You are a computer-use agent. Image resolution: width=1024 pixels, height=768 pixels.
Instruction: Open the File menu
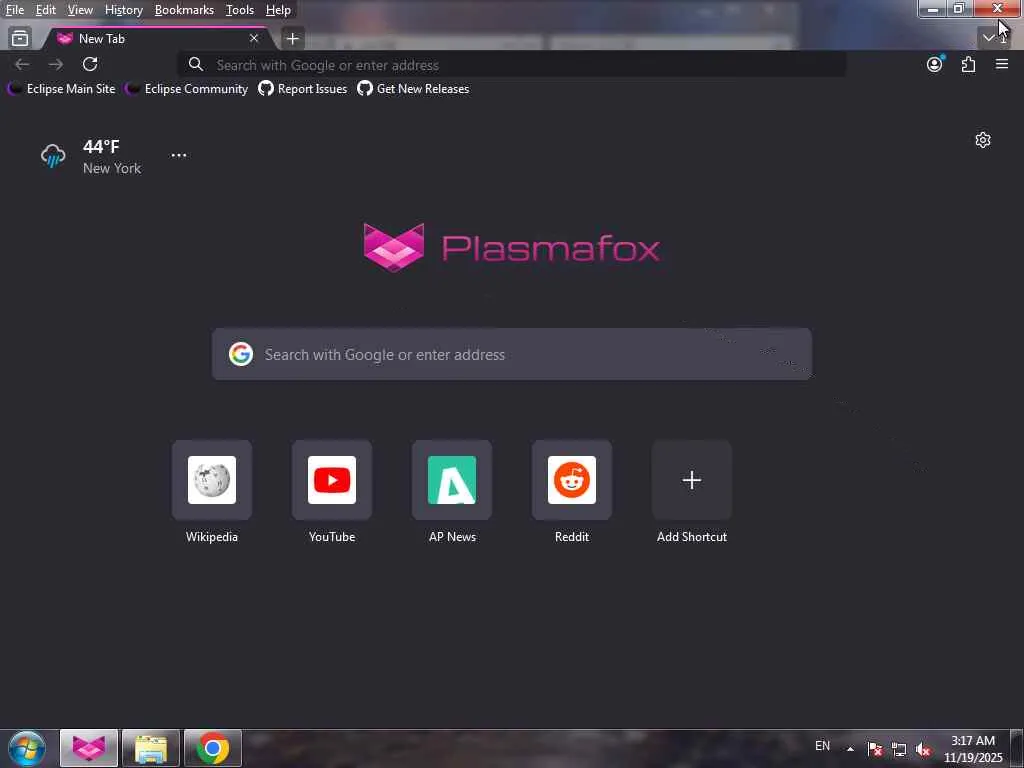coord(14,10)
